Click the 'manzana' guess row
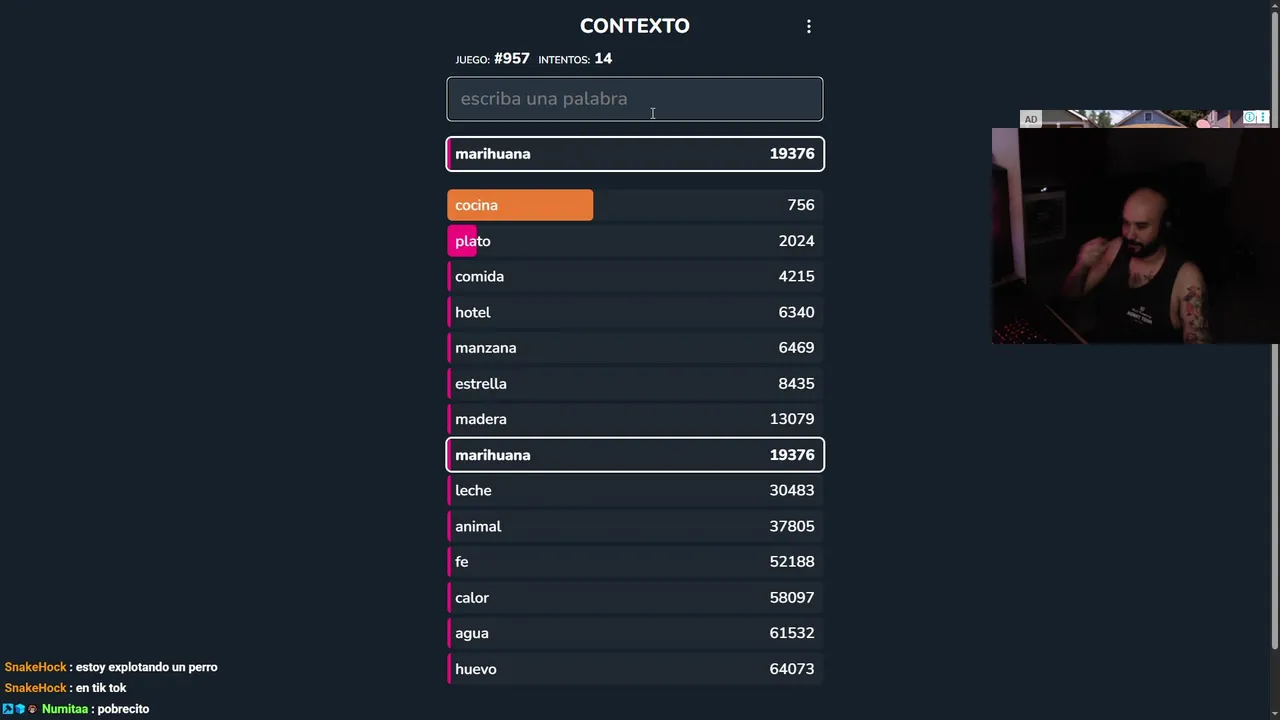 point(635,348)
